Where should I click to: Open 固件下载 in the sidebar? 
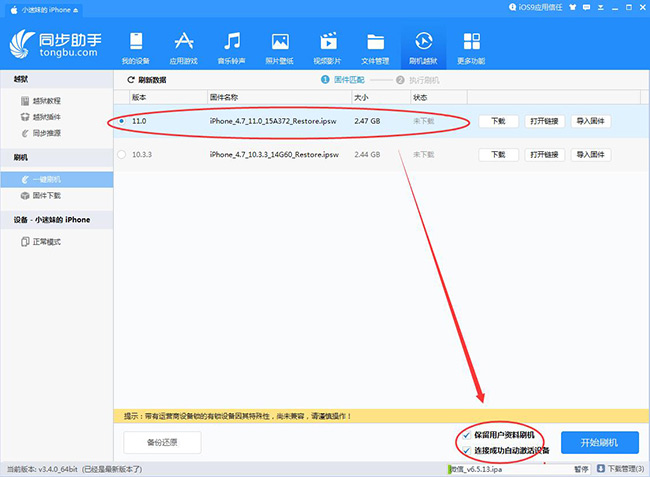(41, 196)
